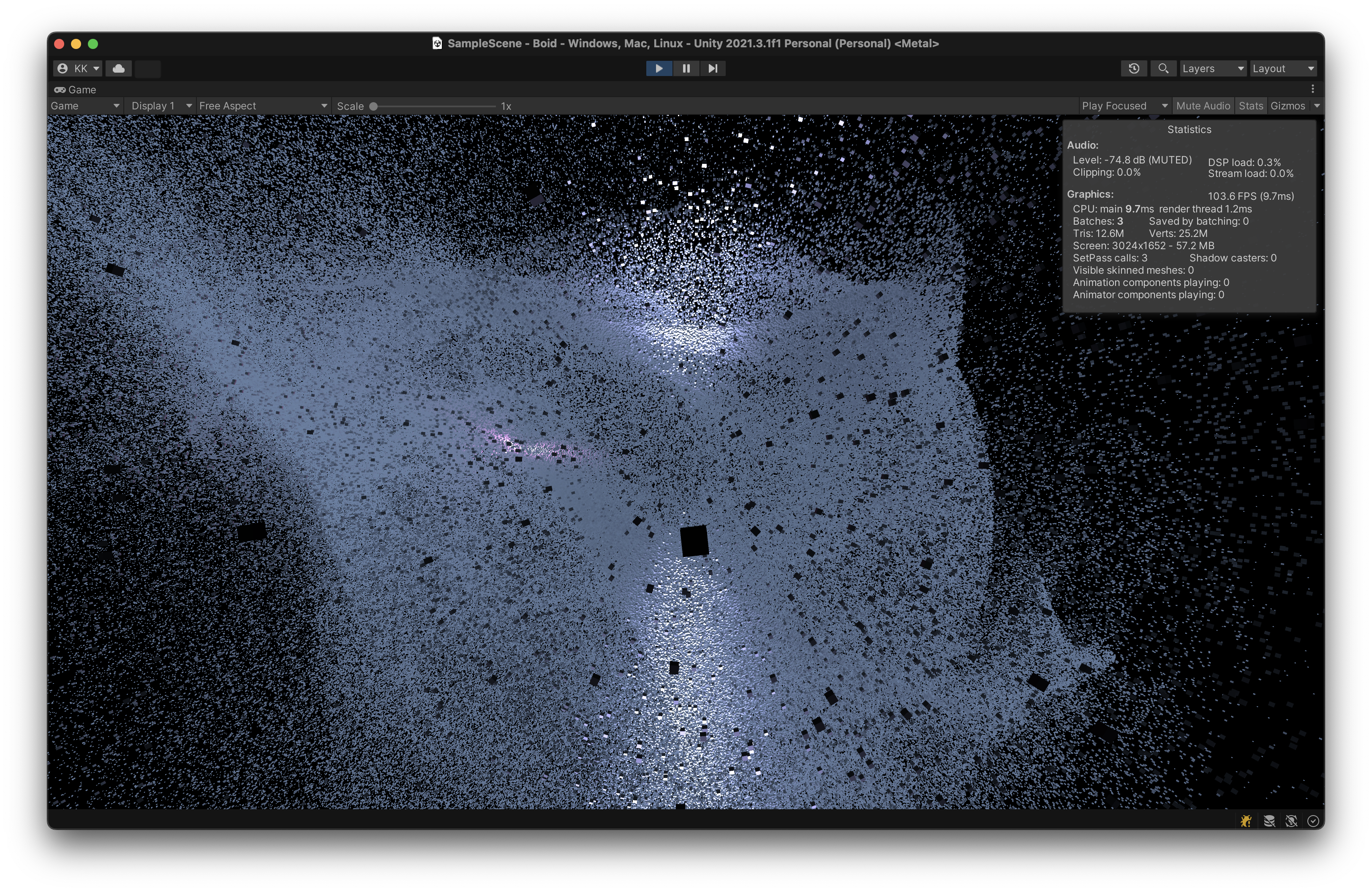Select the Display 1 dropdown
The height and width of the screenshot is (892, 1372).
155,105
